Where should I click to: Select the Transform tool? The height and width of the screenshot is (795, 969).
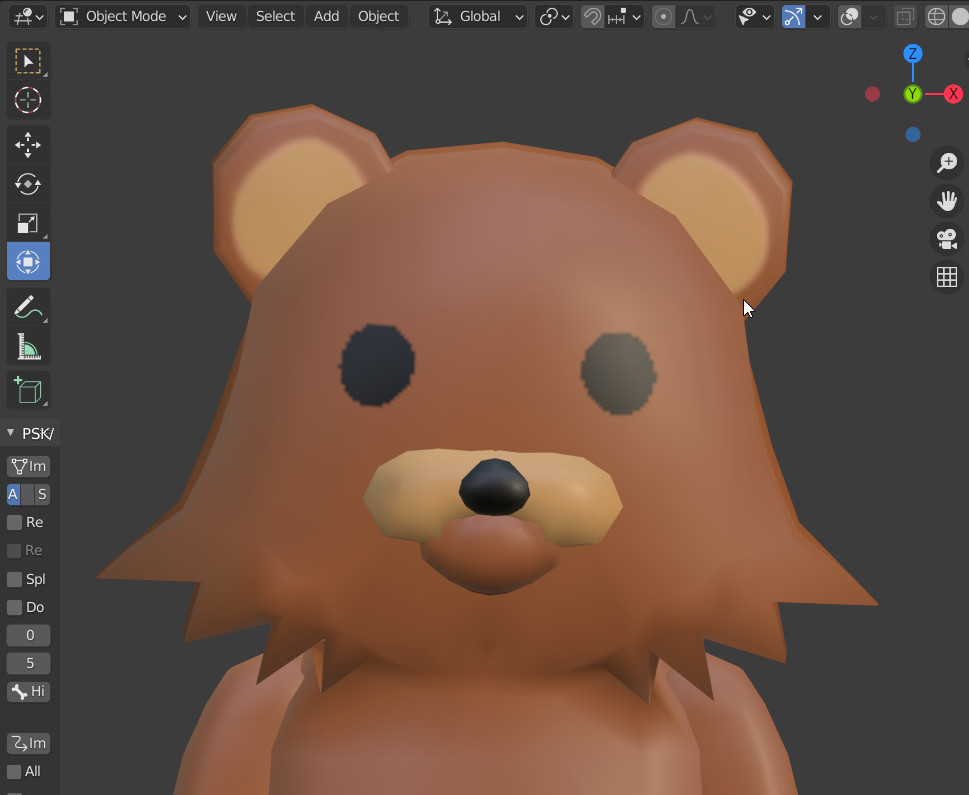point(28,261)
